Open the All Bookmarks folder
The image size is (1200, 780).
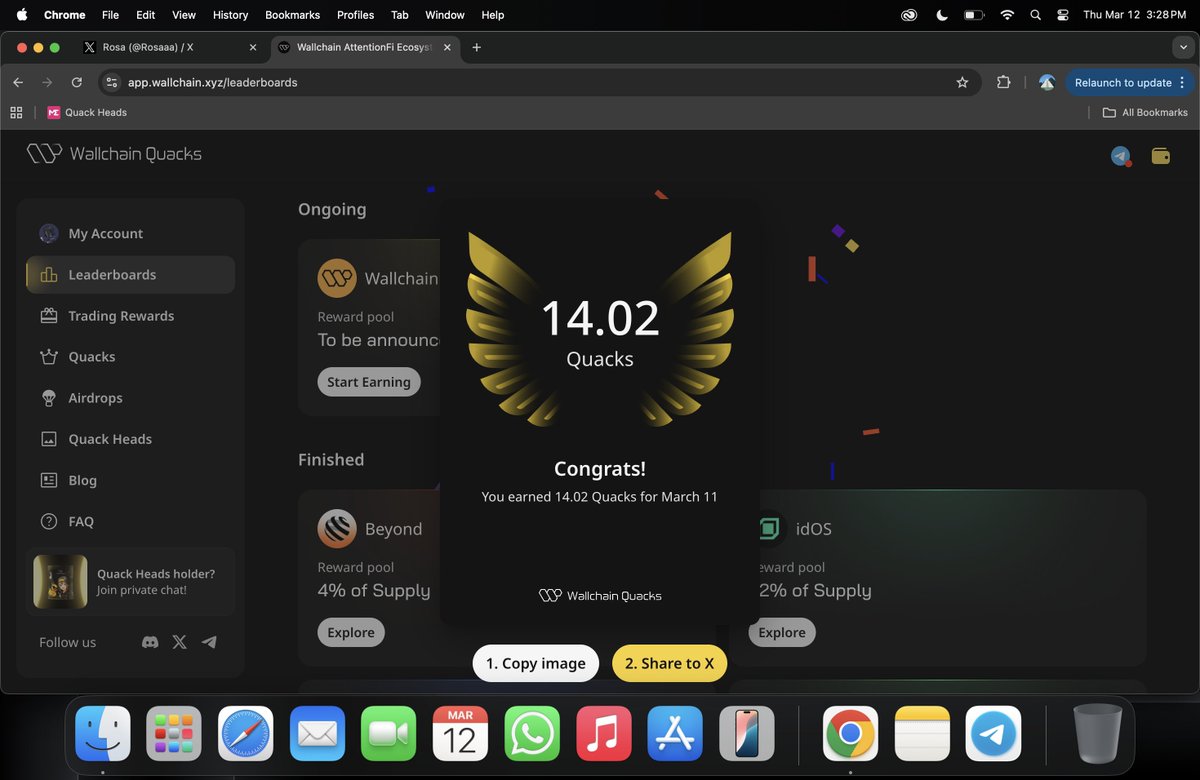pos(1145,112)
